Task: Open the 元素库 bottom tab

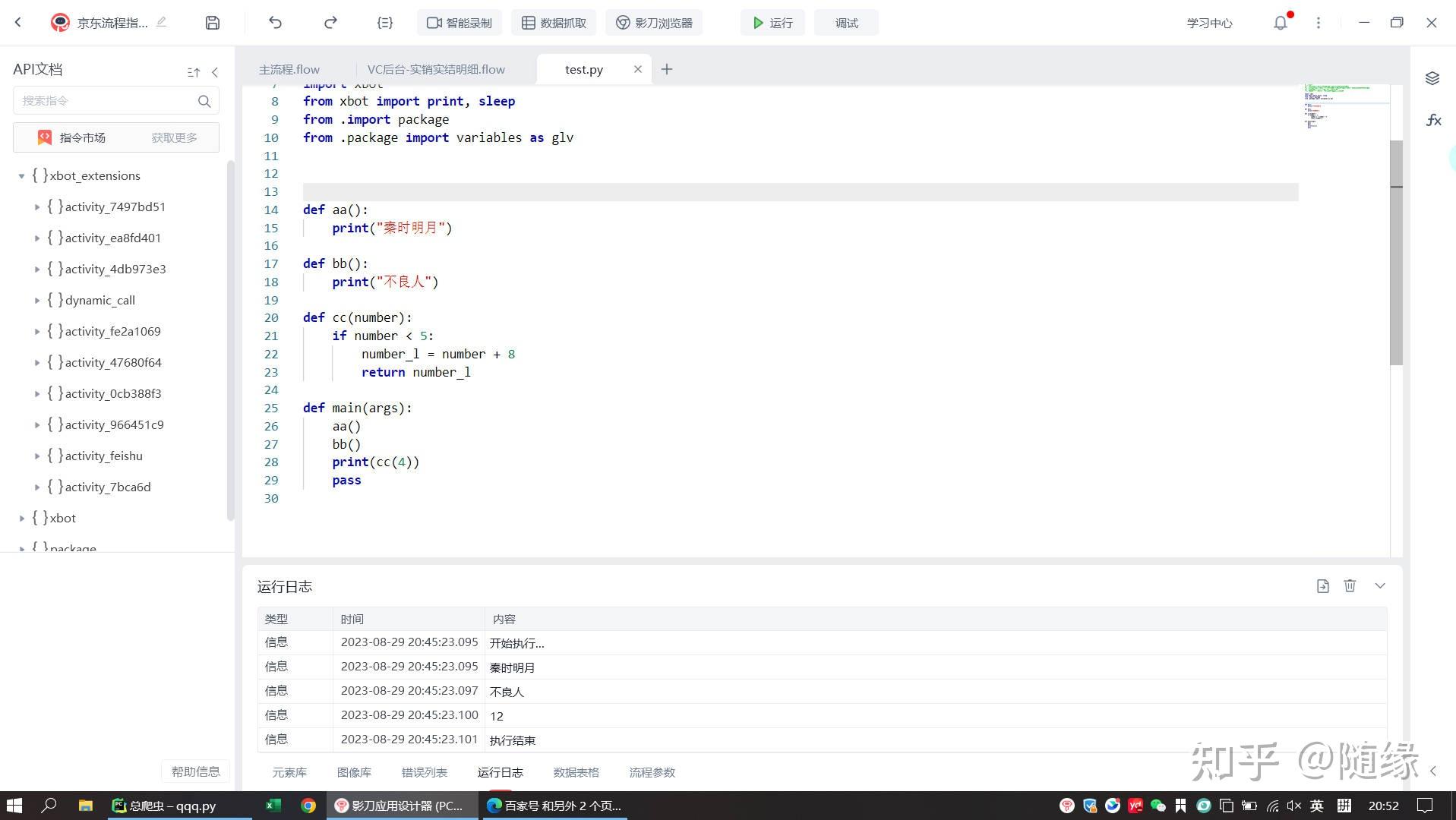Action: pos(289,772)
